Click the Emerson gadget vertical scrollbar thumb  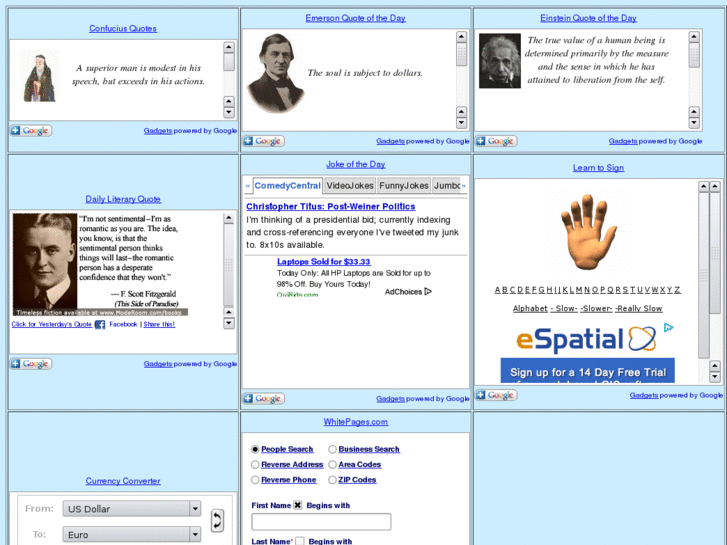point(461,55)
